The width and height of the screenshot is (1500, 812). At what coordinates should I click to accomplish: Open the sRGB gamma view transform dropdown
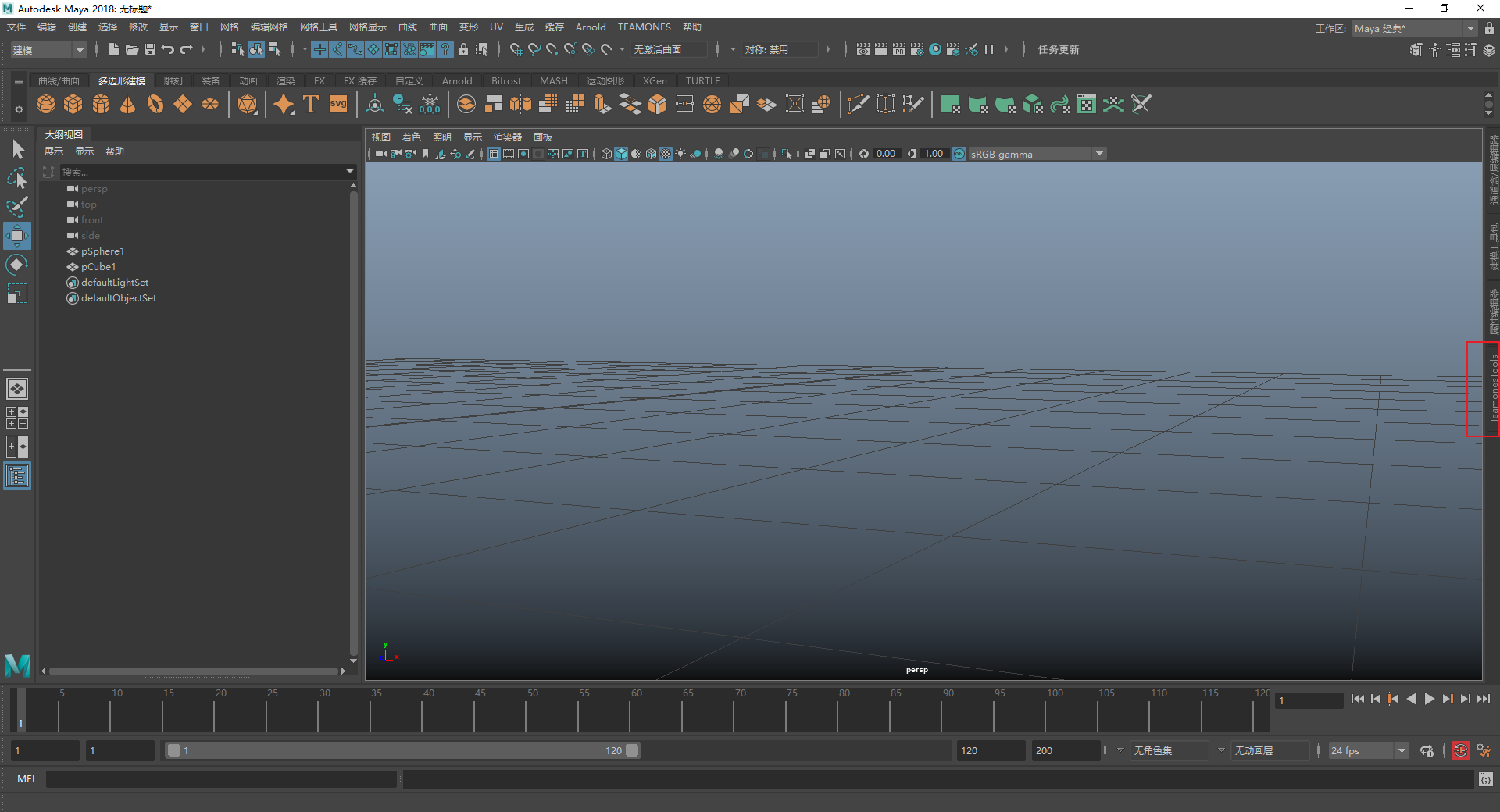pyautogui.click(x=1098, y=154)
